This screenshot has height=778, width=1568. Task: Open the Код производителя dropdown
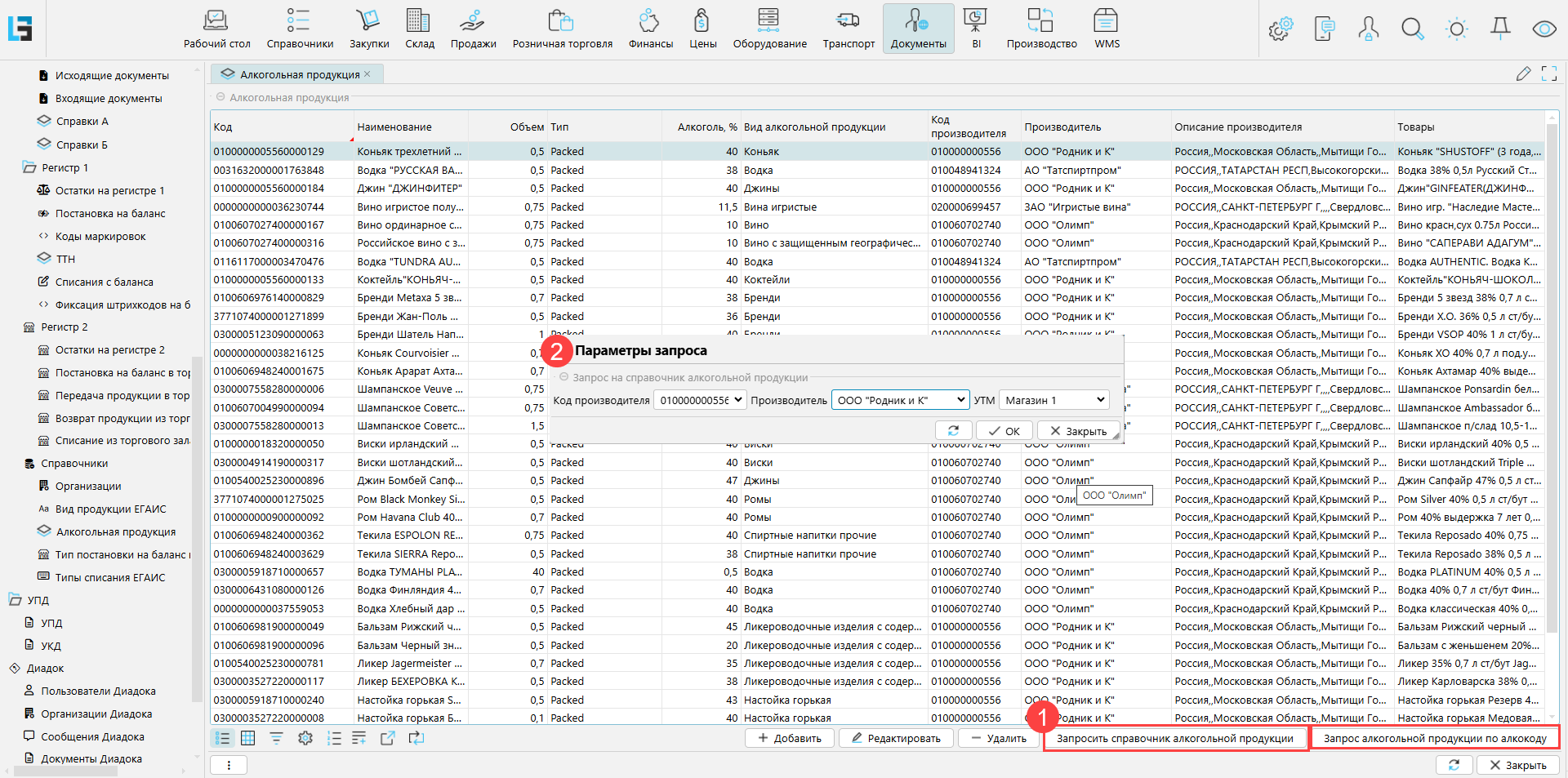700,400
